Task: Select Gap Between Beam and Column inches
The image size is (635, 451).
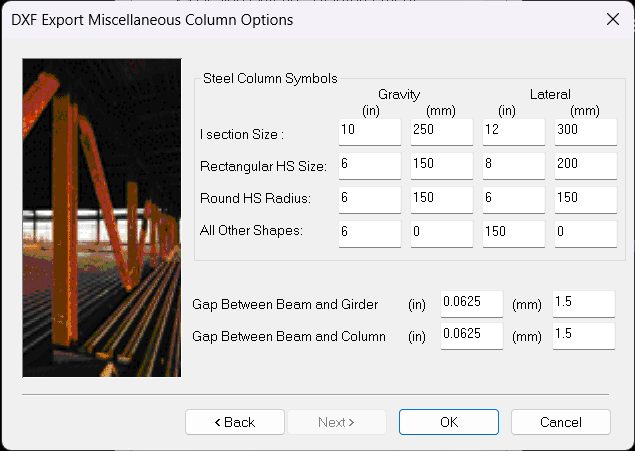Action: 471,336
